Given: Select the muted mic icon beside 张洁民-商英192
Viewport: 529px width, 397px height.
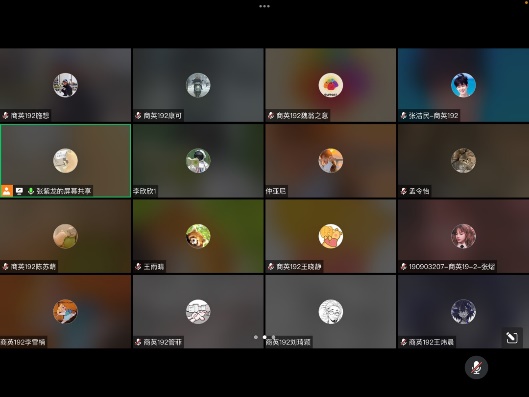Looking at the screenshot, I should [x=403, y=116].
